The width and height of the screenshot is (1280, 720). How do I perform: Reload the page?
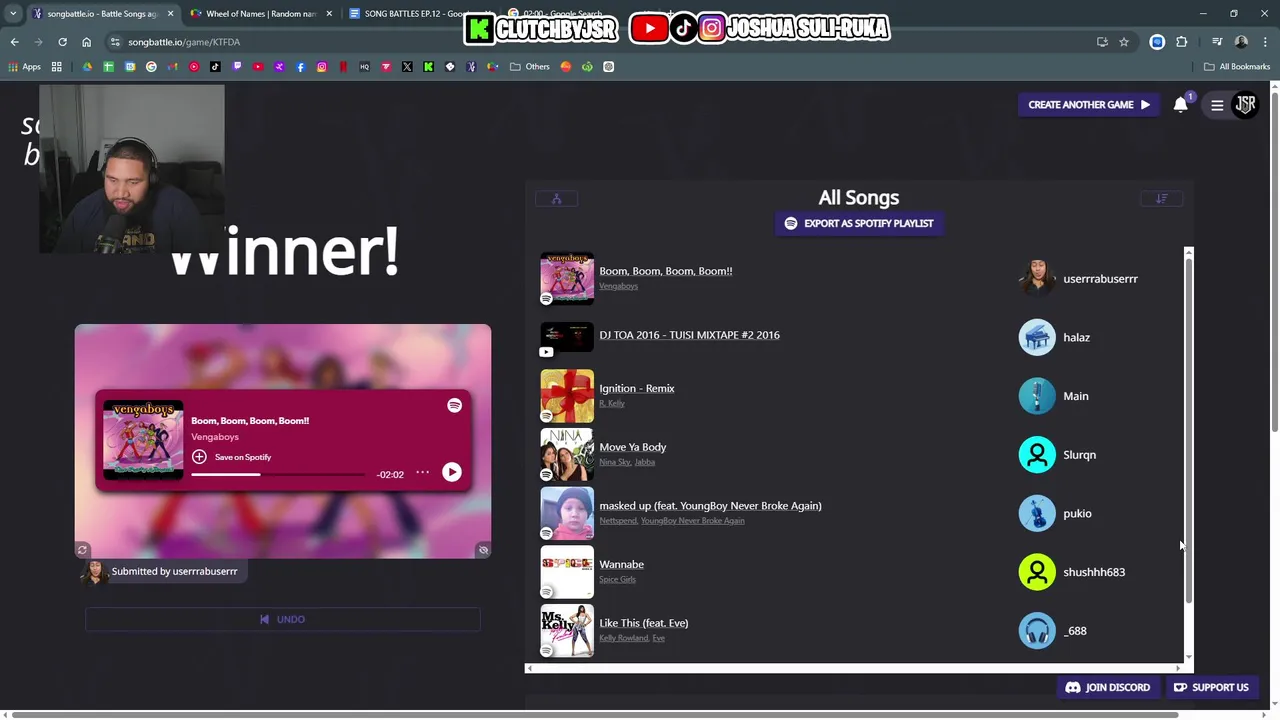pyautogui.click(x=62, y=42)
